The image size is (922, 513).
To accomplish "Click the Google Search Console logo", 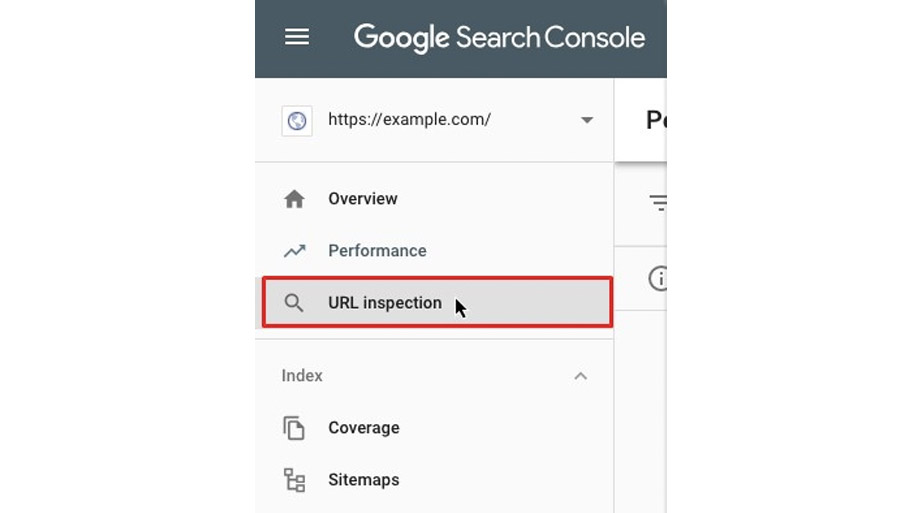I will 499,38.
